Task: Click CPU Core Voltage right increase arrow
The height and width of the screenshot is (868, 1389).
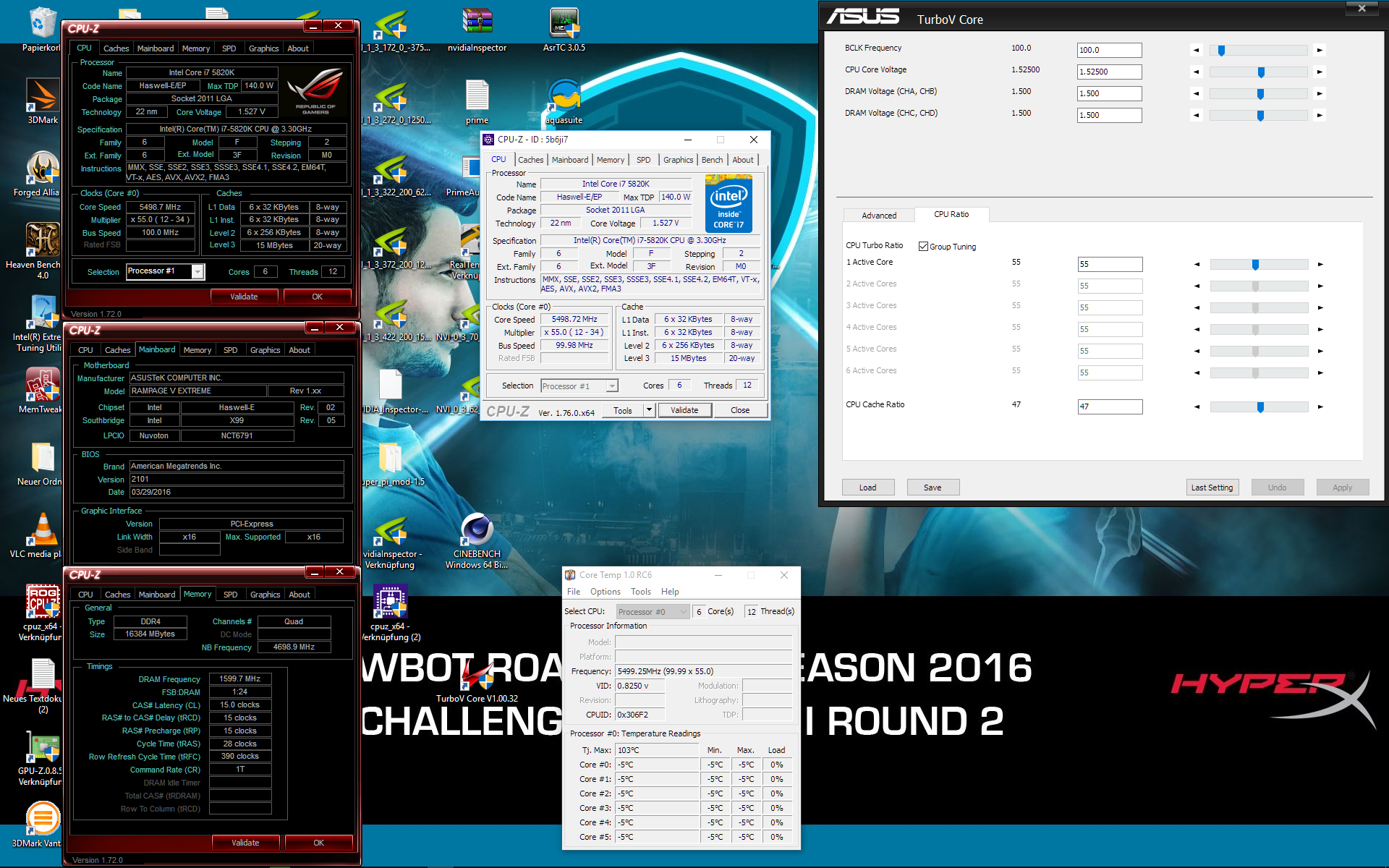Action: pyautogui.click(x=1320, y=72)
